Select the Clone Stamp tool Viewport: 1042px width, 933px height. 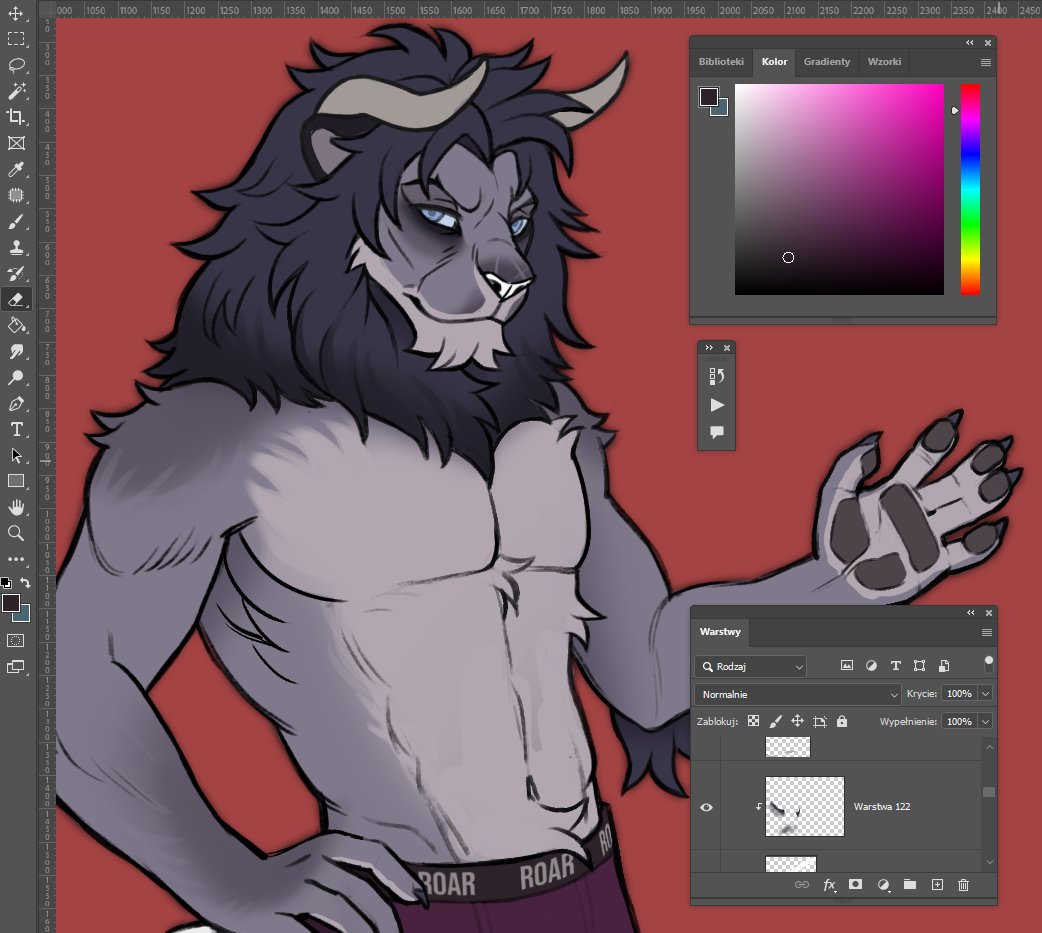[x=16, y=247]
